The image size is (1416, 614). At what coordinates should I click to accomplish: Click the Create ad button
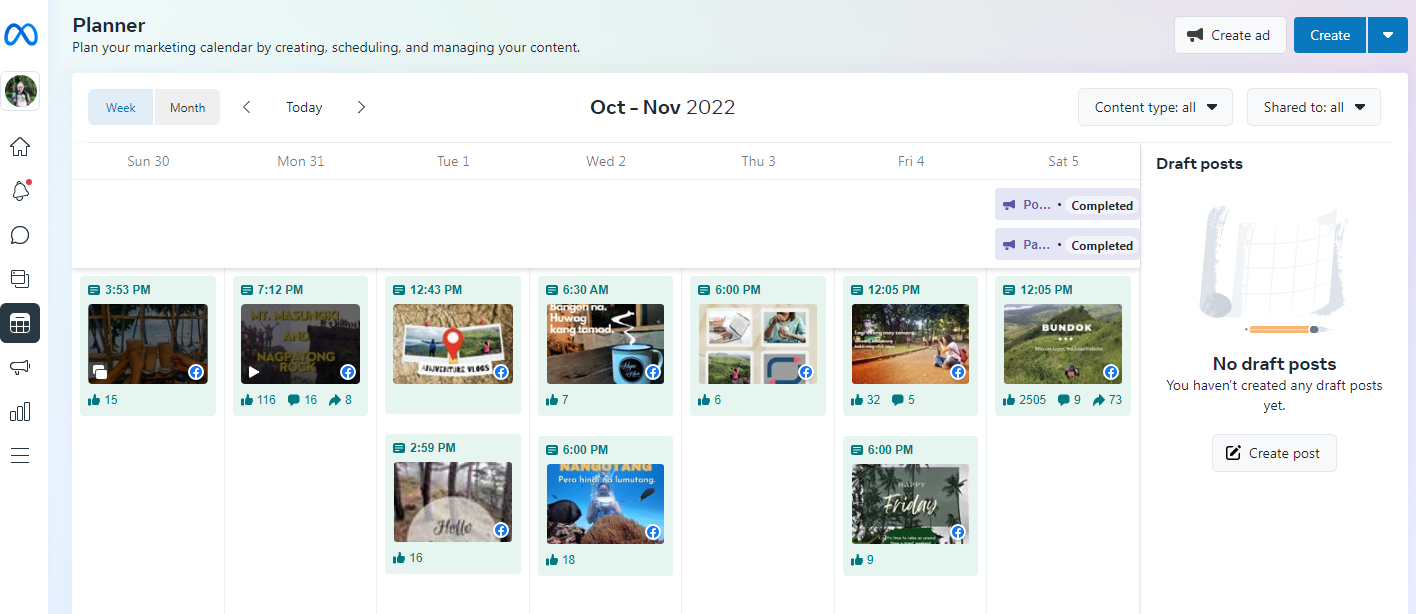[1229, 35]
